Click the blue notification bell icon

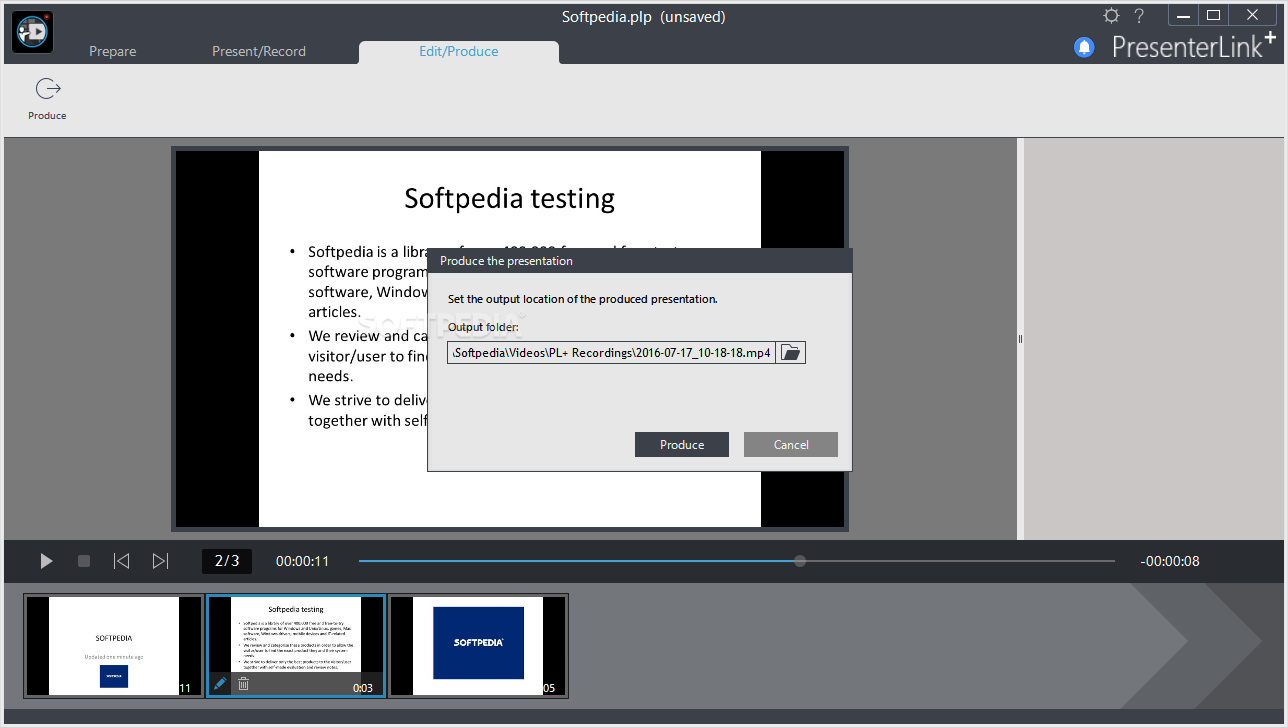click(x=1084, y=47)
